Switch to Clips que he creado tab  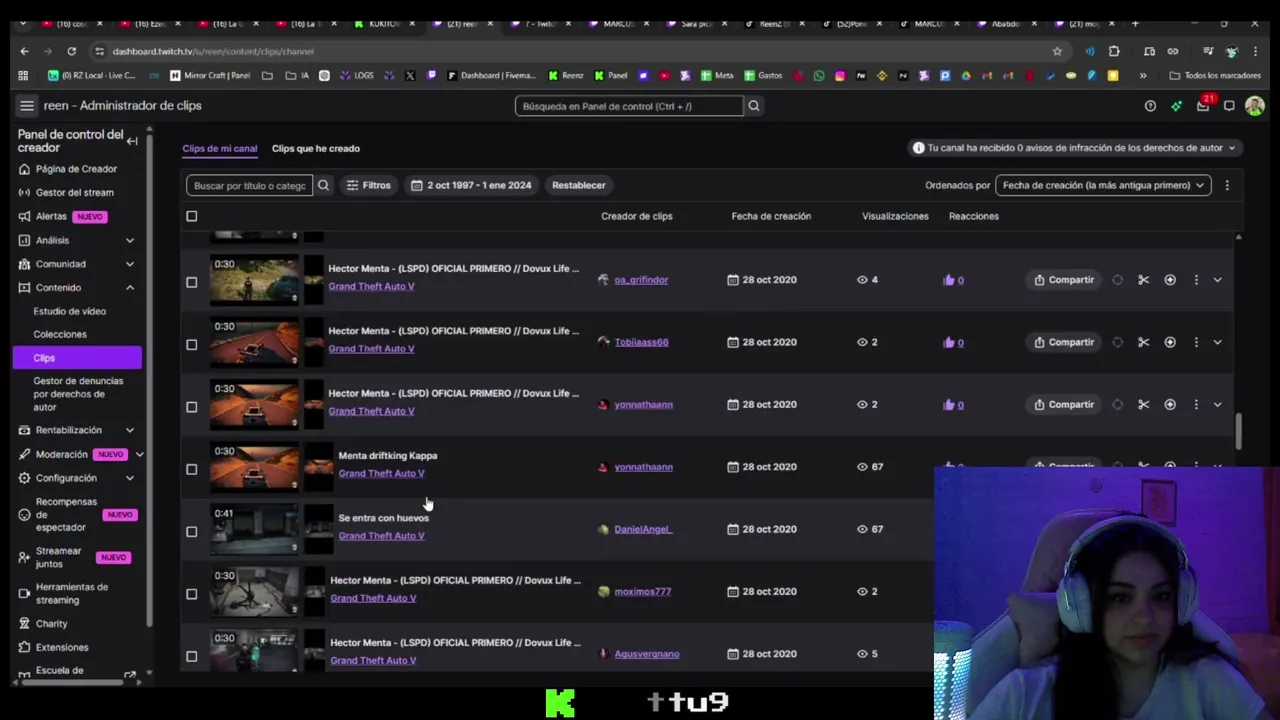pyautogui.click(x=316, y=149)
